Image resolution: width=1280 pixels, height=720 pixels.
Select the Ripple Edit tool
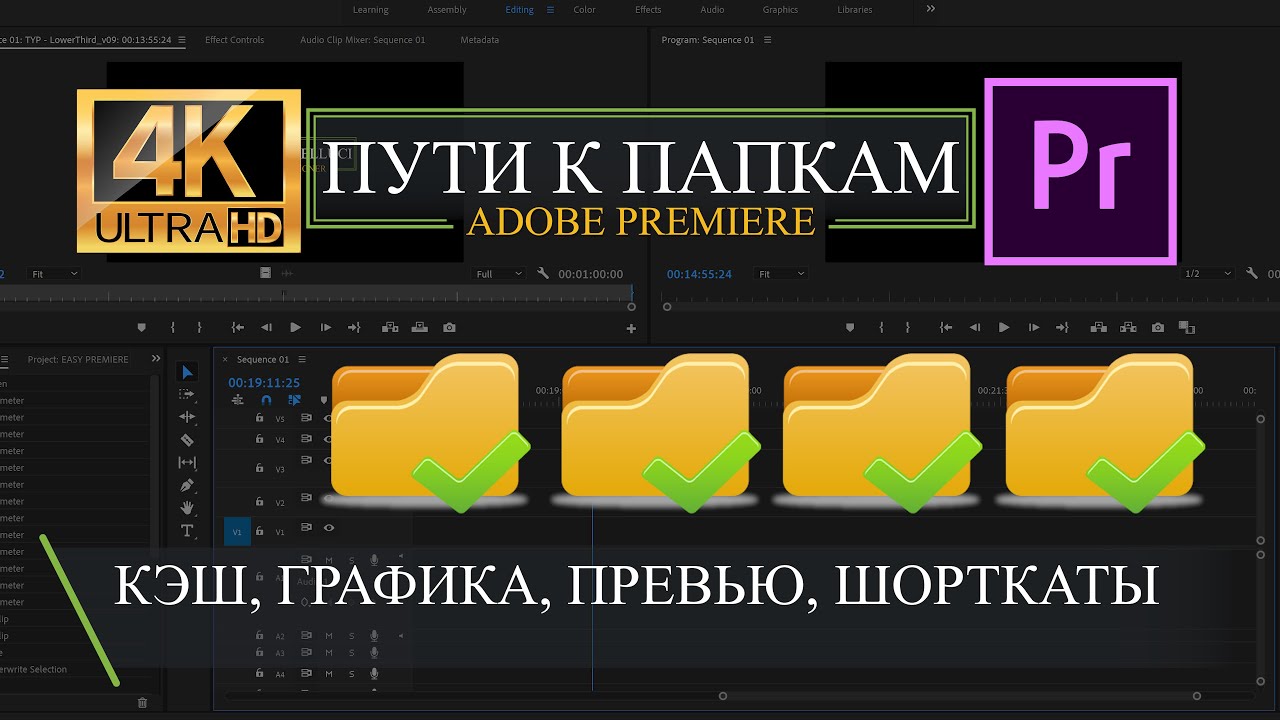(x=187, y=417)
